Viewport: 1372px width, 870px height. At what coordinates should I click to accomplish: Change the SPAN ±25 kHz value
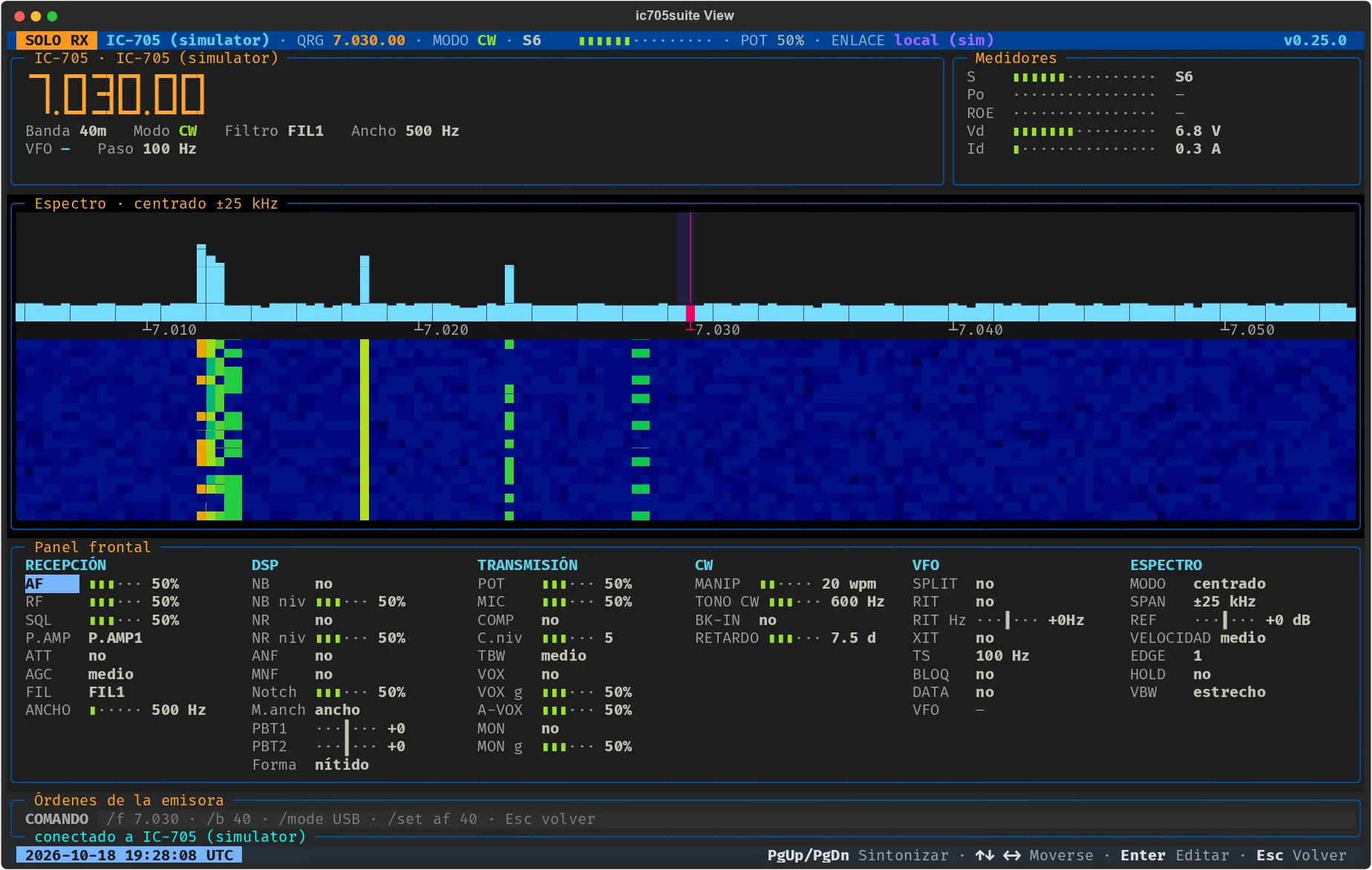click(1224, 601)
